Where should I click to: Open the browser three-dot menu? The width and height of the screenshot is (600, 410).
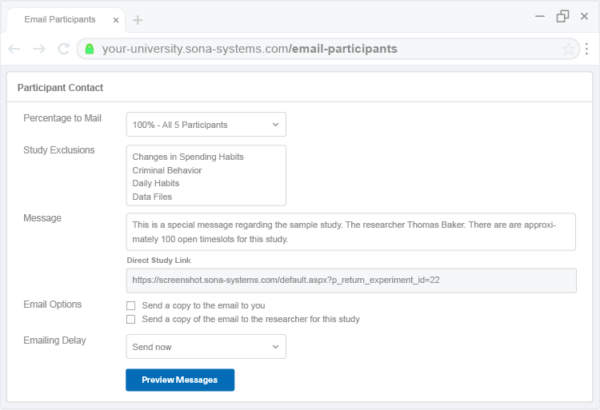tap(586, 48)
